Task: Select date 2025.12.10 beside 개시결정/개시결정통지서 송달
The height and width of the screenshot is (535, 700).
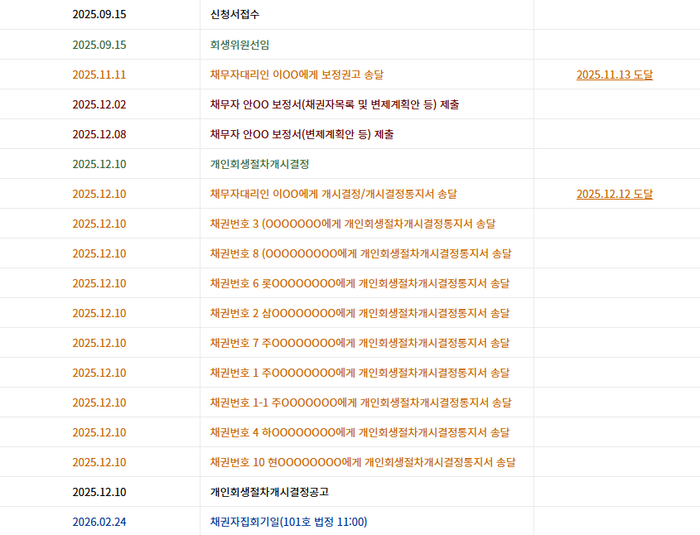Action: pos(99,194)
